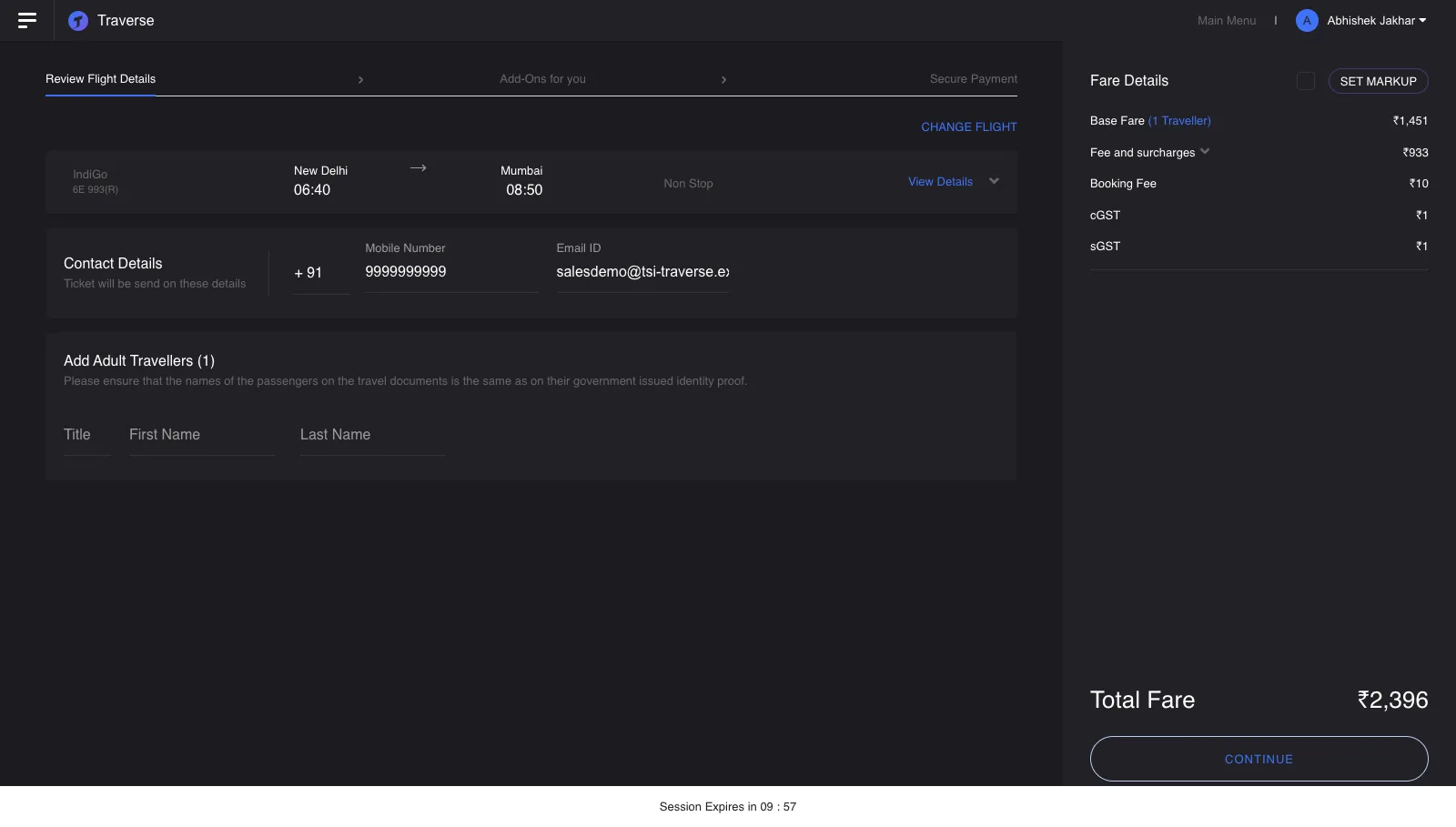
Task: Click the 1 Traveller link
Action: [1179, 121]
